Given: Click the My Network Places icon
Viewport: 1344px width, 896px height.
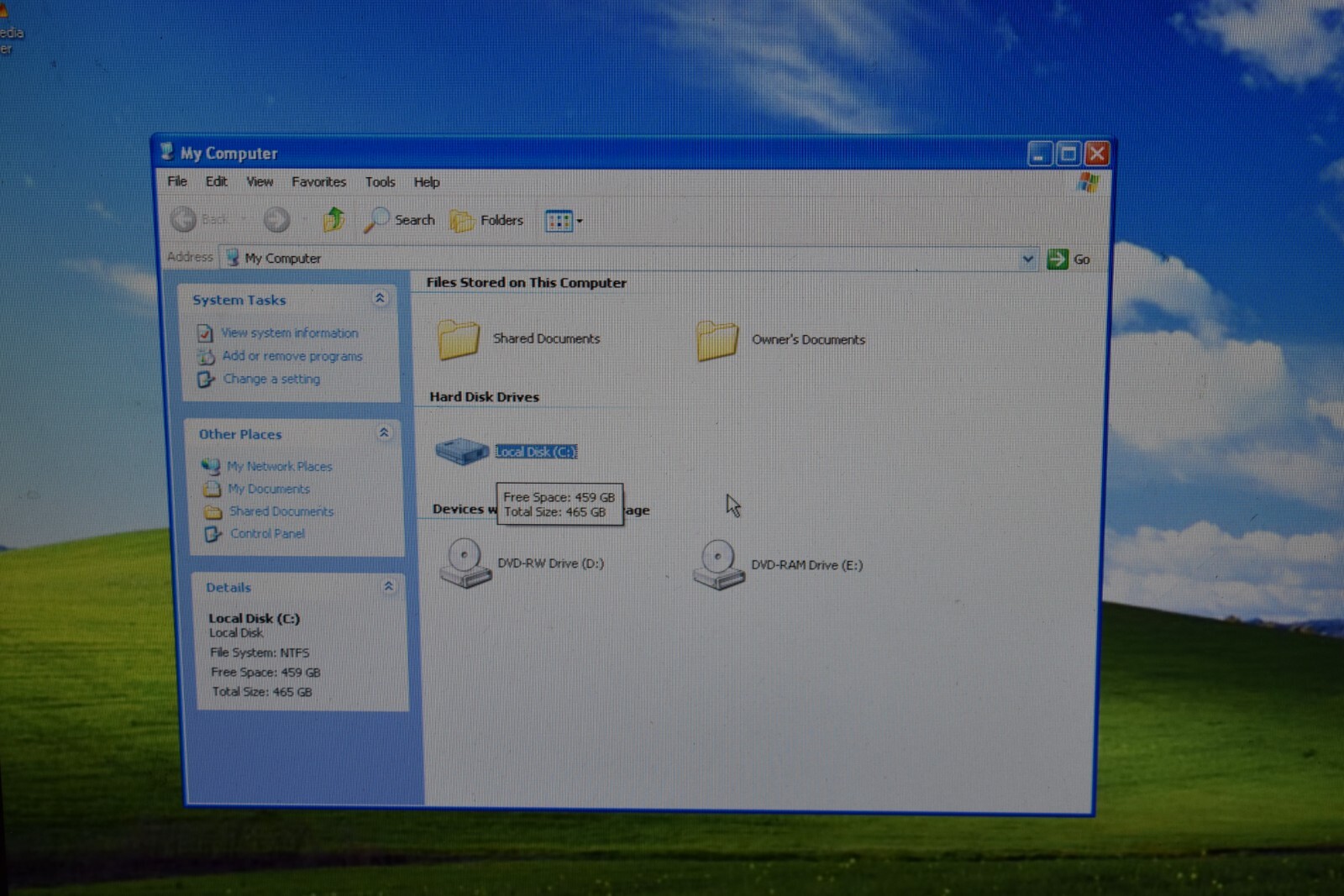Looking at the screenshot, I should 211,466.
